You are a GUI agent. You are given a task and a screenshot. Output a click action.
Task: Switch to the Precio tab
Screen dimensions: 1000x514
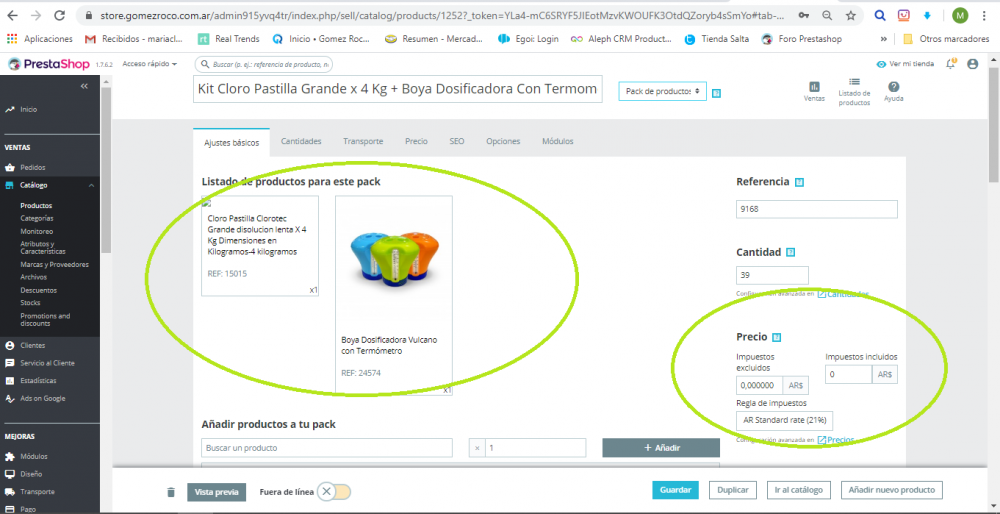[416, 142]
